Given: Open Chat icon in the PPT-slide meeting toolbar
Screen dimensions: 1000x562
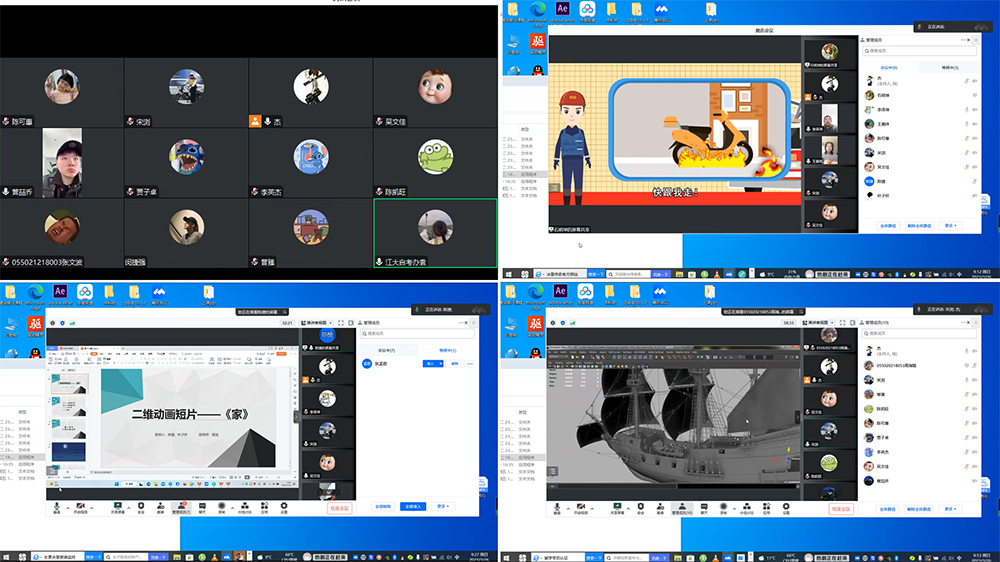Looking at the screenshot, I should [x=202, y=507].
